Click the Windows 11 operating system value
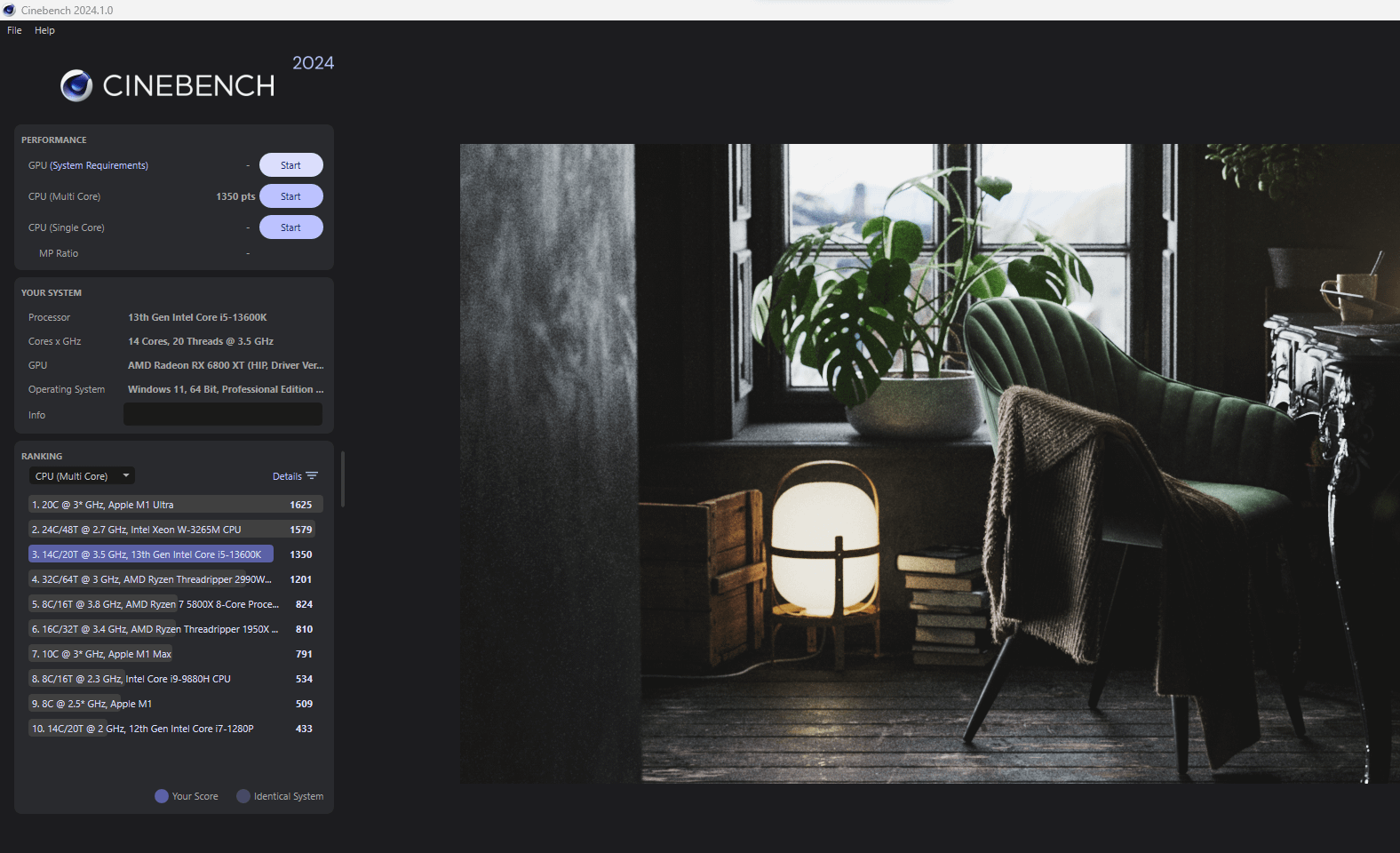Image resolution: width=1400 pixels, height=853 pixels. pyautogui.click(x=226, y=389)
